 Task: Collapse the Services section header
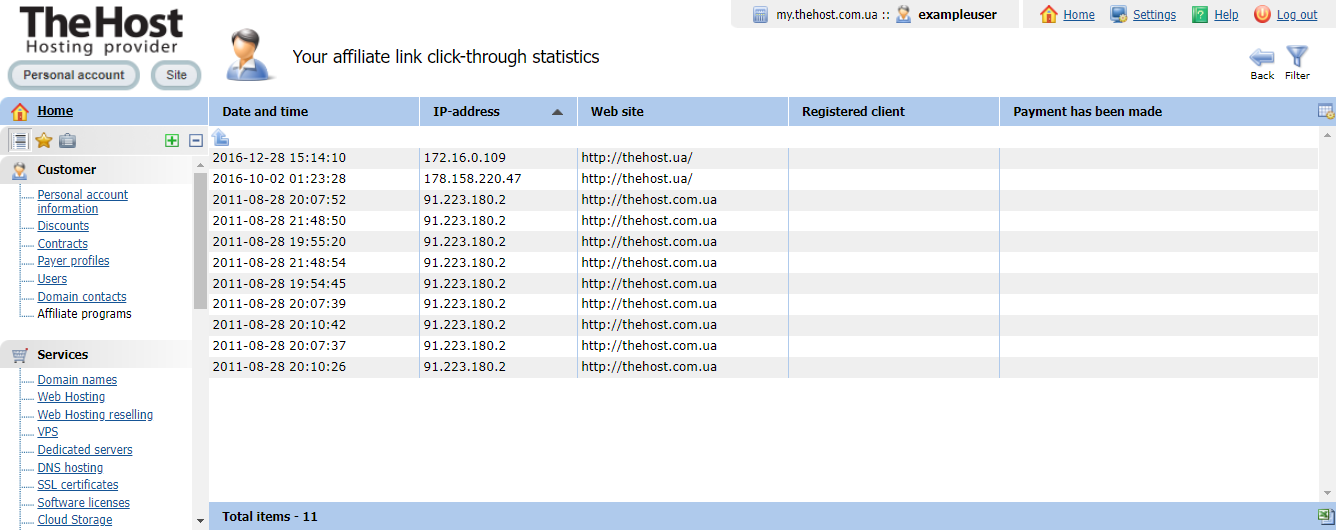pyautogui.click(x=96, y=355)
